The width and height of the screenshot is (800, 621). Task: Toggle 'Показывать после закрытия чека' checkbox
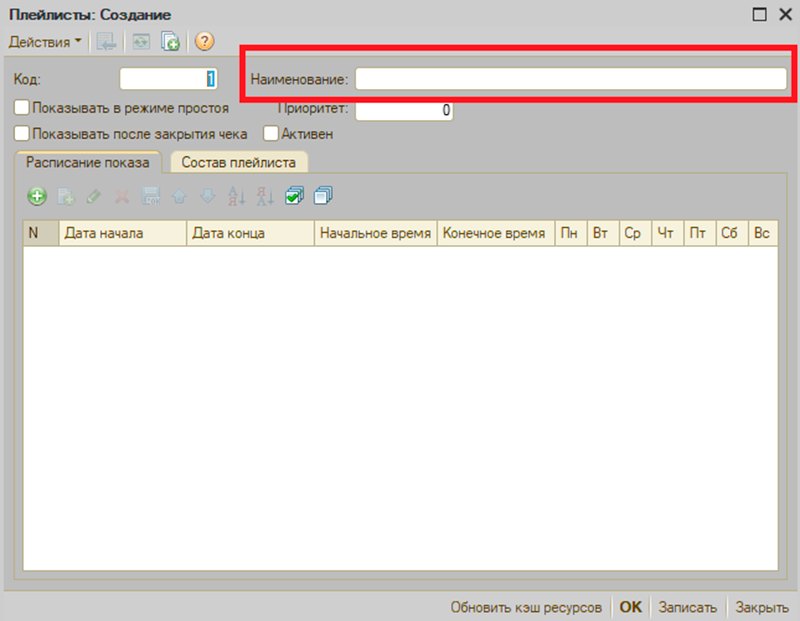click(x=21, y=134)
